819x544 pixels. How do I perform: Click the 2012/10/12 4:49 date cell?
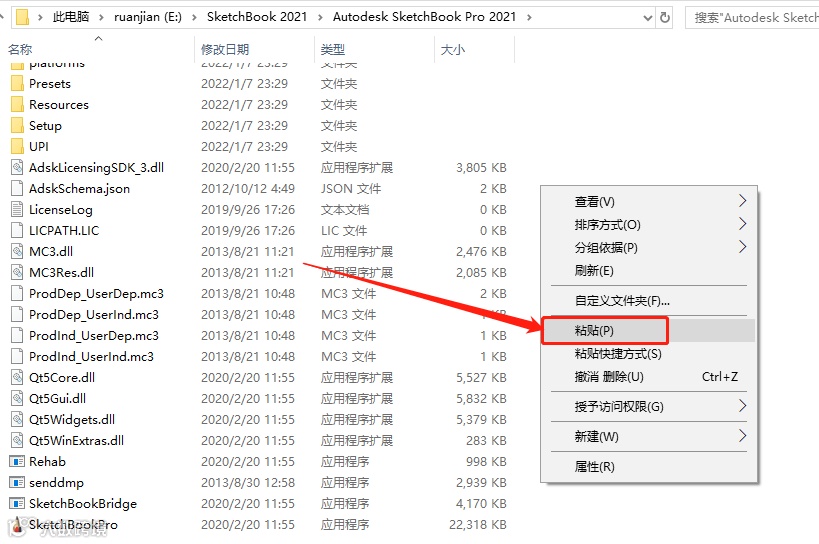click(248, 188)
